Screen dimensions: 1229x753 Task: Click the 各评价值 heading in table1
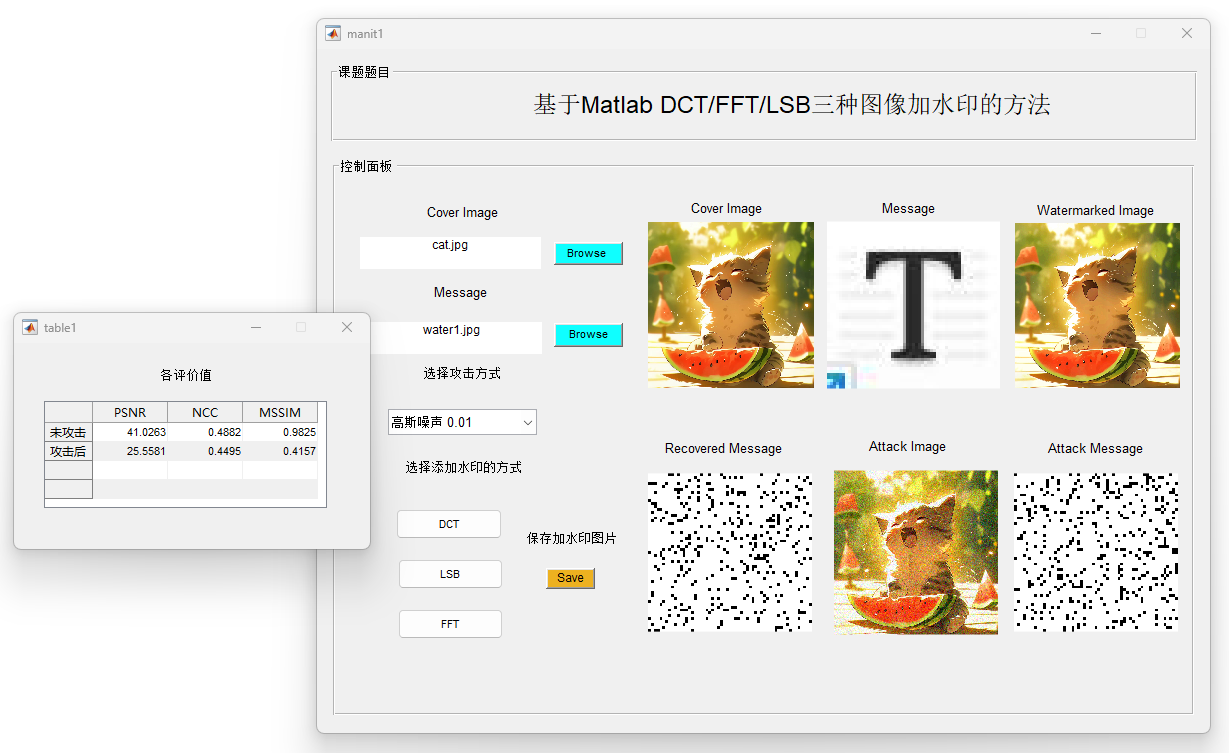point(186,375)
